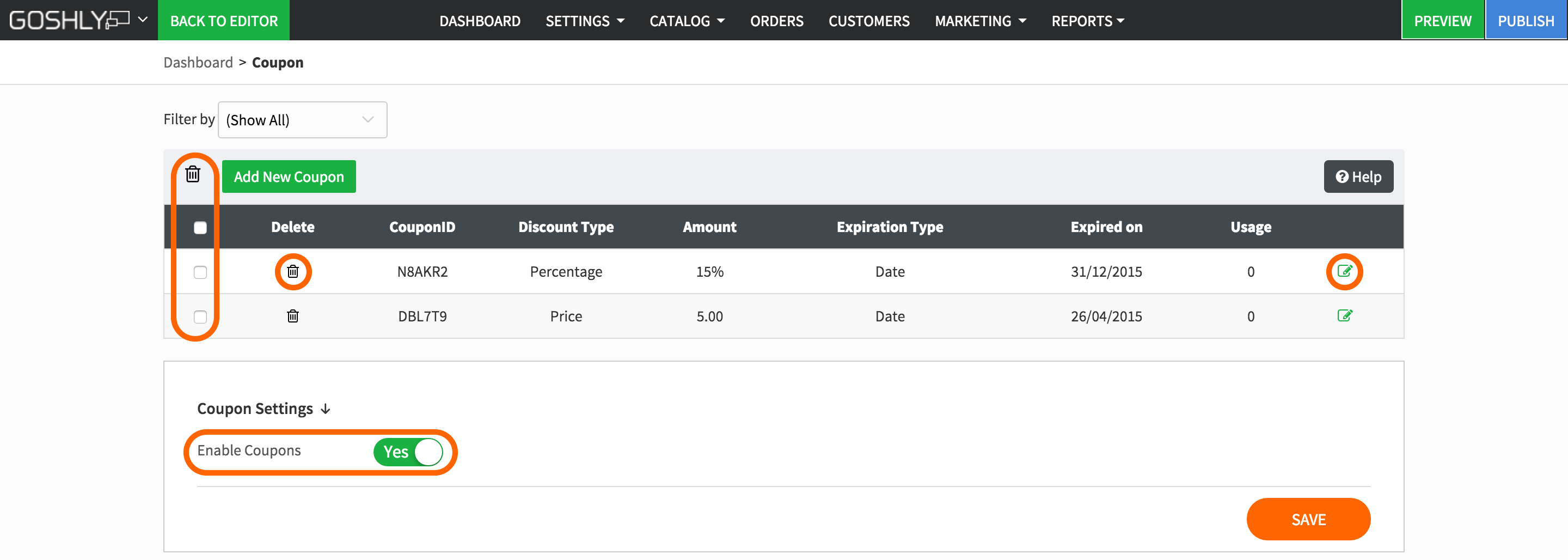Select the checkbox for coupon N8AKR2
The width and height of the screenshot is (1568, 560).
(x=200, y=272)
